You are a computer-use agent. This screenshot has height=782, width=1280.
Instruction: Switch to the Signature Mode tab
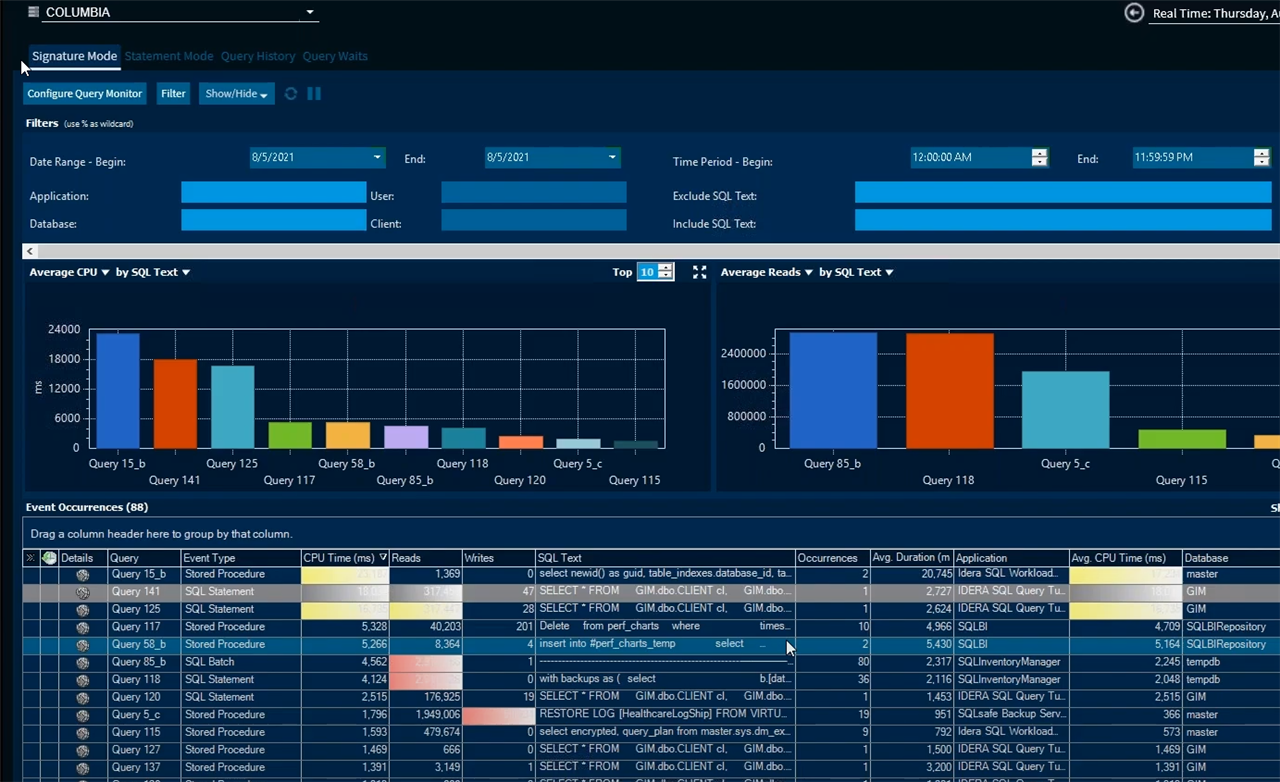[74, 56]
